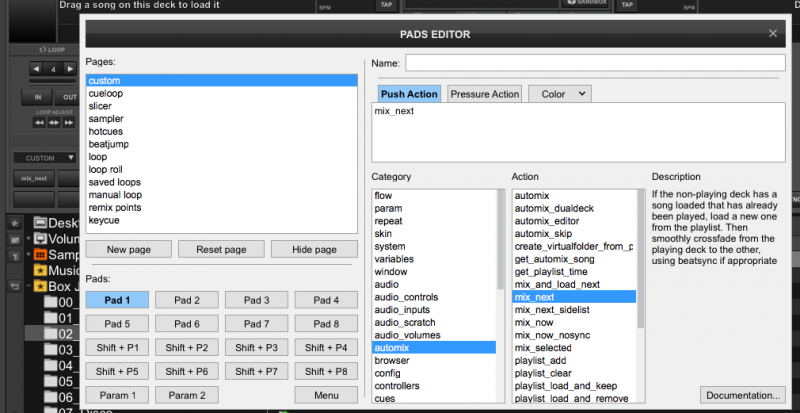Switch to Push Action tab
Screen dimensions: 800x413
408,94
